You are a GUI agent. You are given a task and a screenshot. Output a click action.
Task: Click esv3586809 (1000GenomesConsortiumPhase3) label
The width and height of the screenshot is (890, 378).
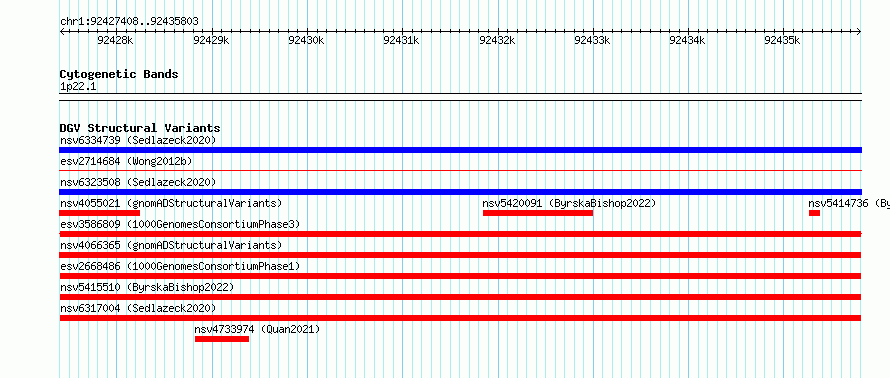pos(180,224)
